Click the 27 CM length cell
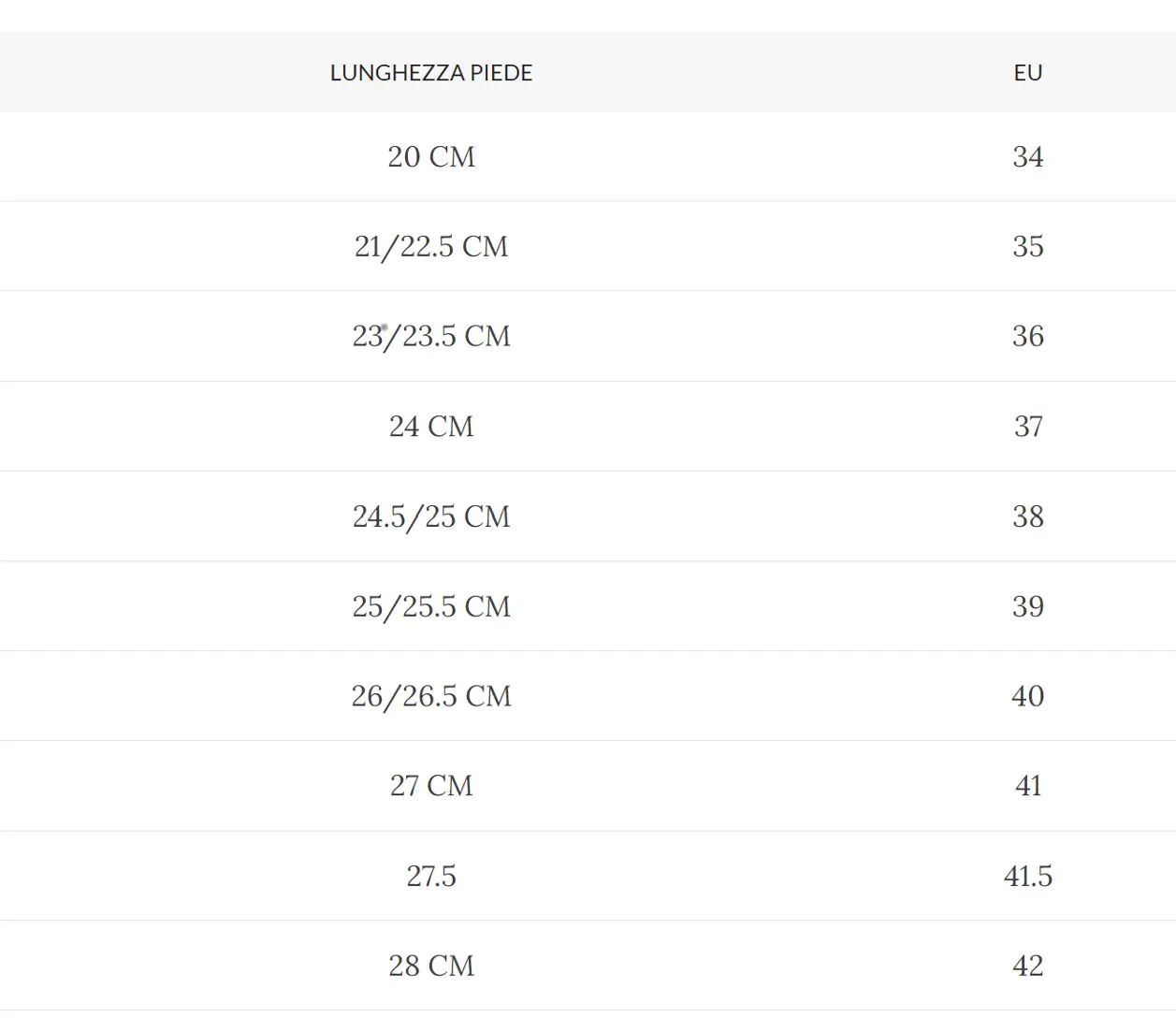This screenshot has width=1176, height=1032. tap(431, 786)
